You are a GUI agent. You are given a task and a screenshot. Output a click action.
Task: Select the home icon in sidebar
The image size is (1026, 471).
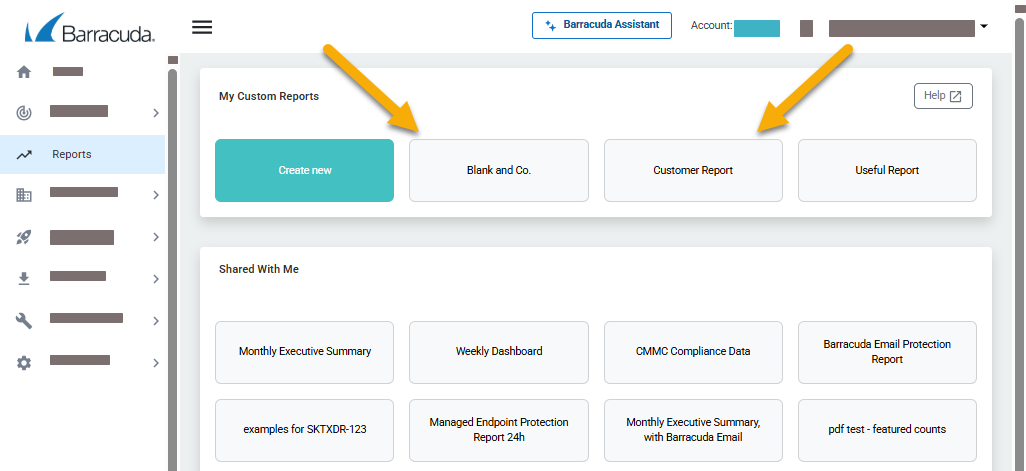(x=24, y=72)
